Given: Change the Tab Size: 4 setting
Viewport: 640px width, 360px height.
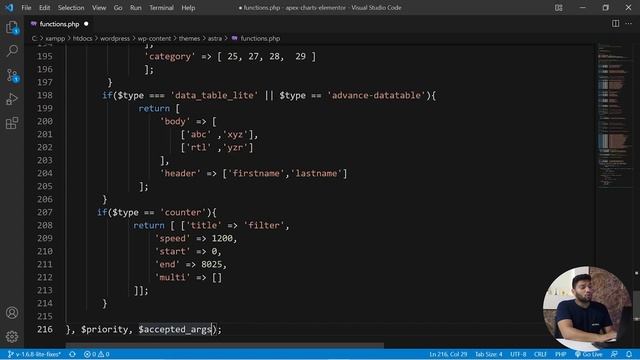Looking at the screenshot, I should pyautogui.click(x=489, y=354).
